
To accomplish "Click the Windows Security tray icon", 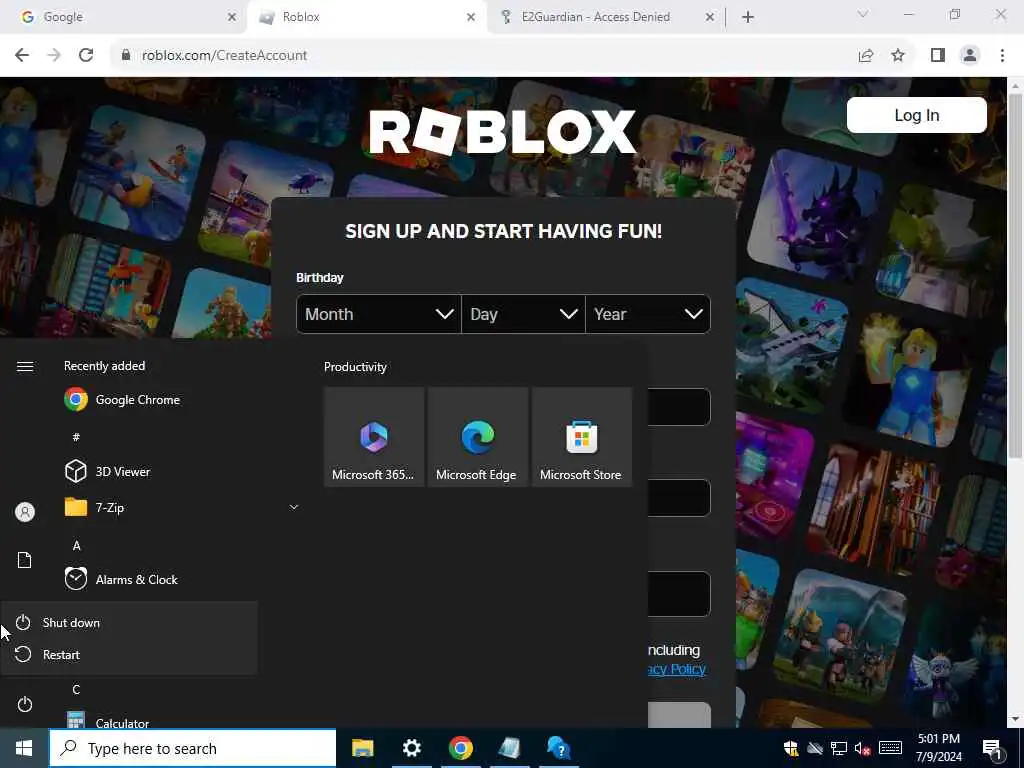I will (790, 748).
